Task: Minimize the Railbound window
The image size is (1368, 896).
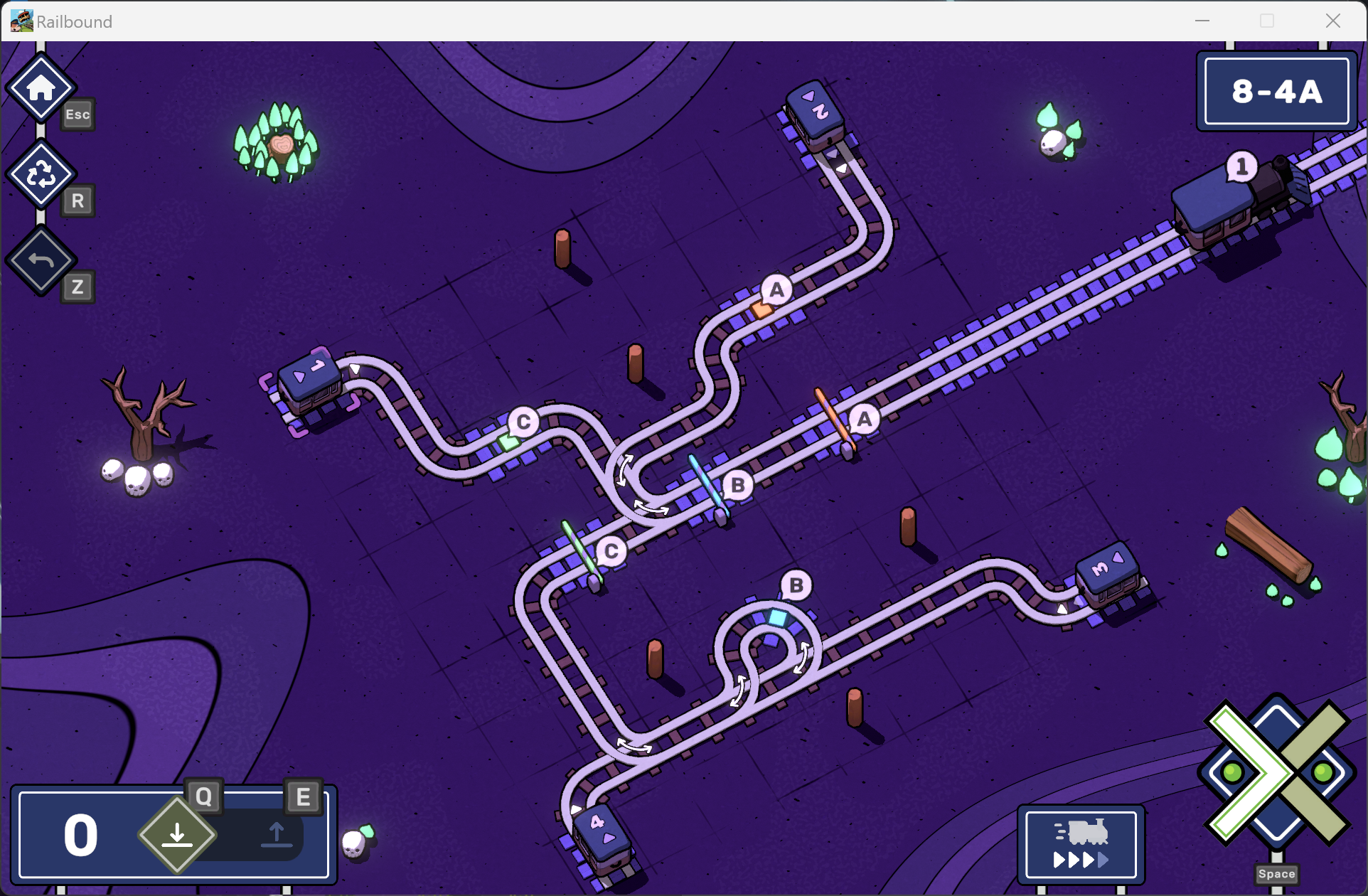Action: (x=1202, y=21)
